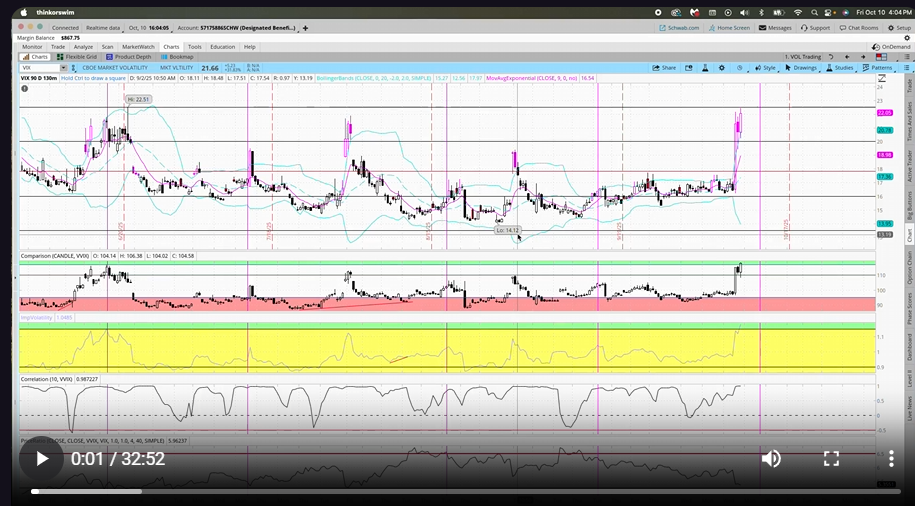Open the Bookmap view
Image resolution: width=915 pixels, height=506 pixels.
click(176, 57)
